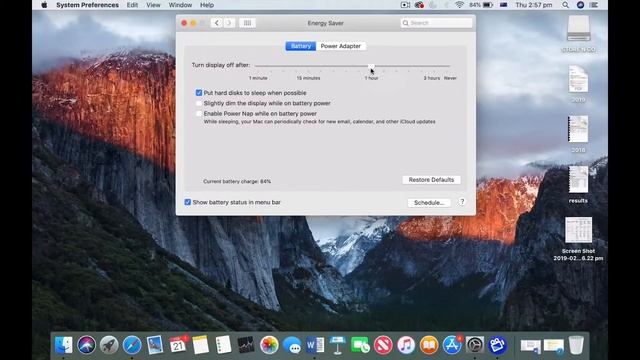640x360 pixels.
Task: Show all preferences grid button
Action: pyautogui.click(x=247, y=23)
